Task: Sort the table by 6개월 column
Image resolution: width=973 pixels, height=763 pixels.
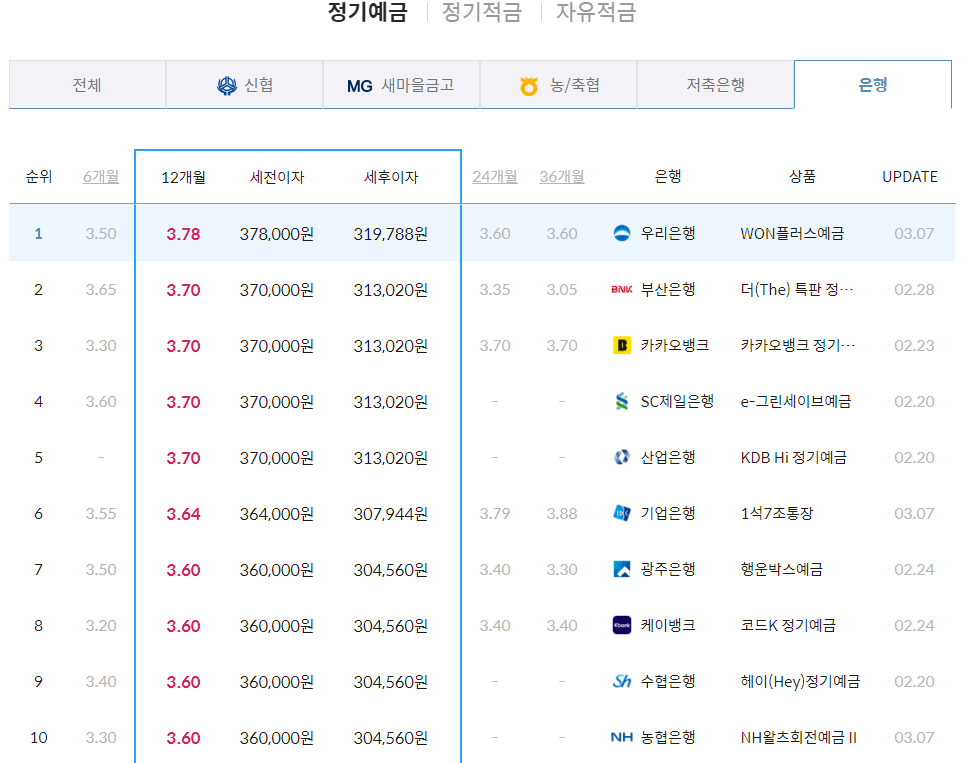Action: point(99,176)
